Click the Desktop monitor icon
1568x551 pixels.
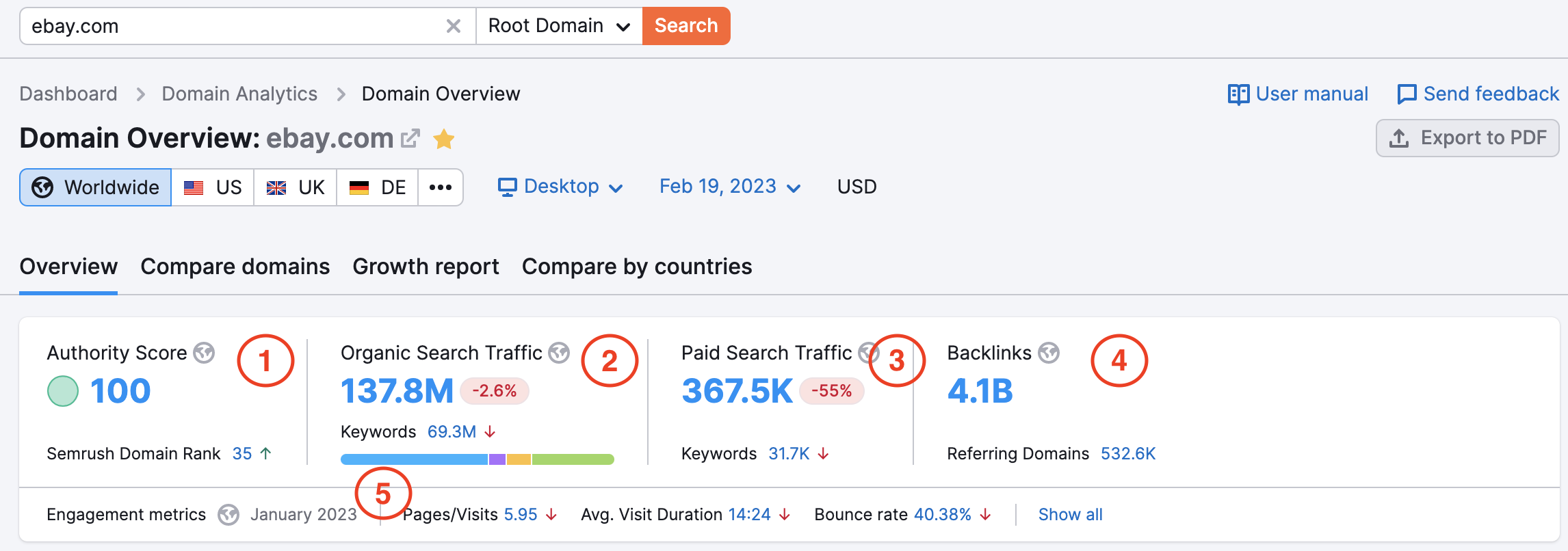pyautogui.click(x=507, y=187)
